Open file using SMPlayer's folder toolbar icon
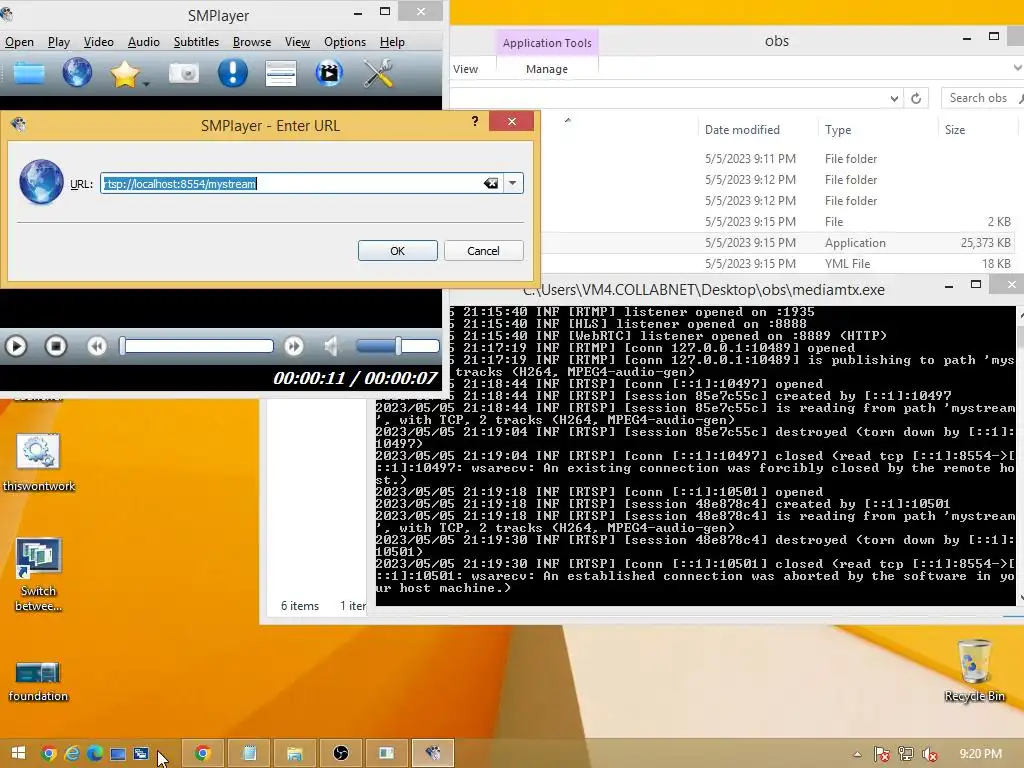This screenshot has height=768, width=1024. (29, 73)
